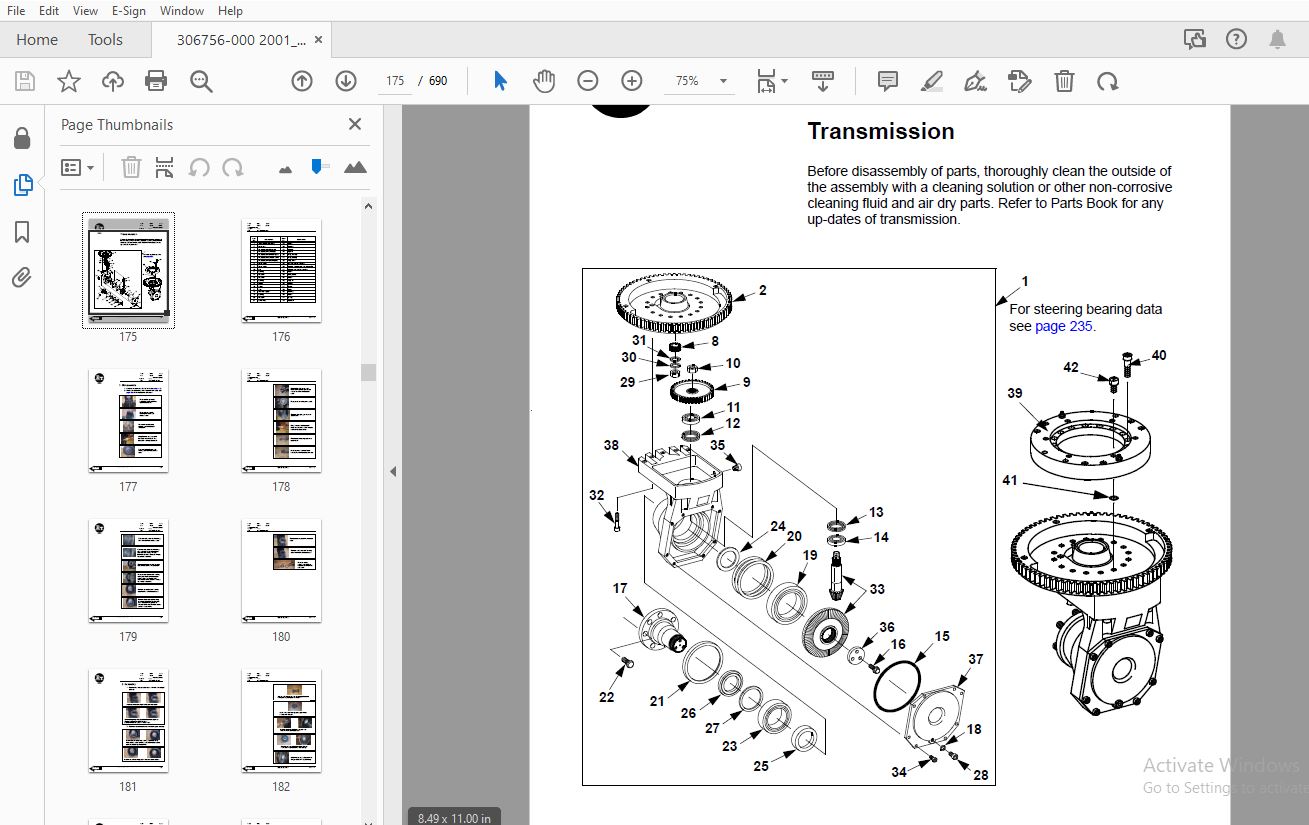The image size is (1309, 825).
Task: Click the Save file icon
Action: coord(24,81)
